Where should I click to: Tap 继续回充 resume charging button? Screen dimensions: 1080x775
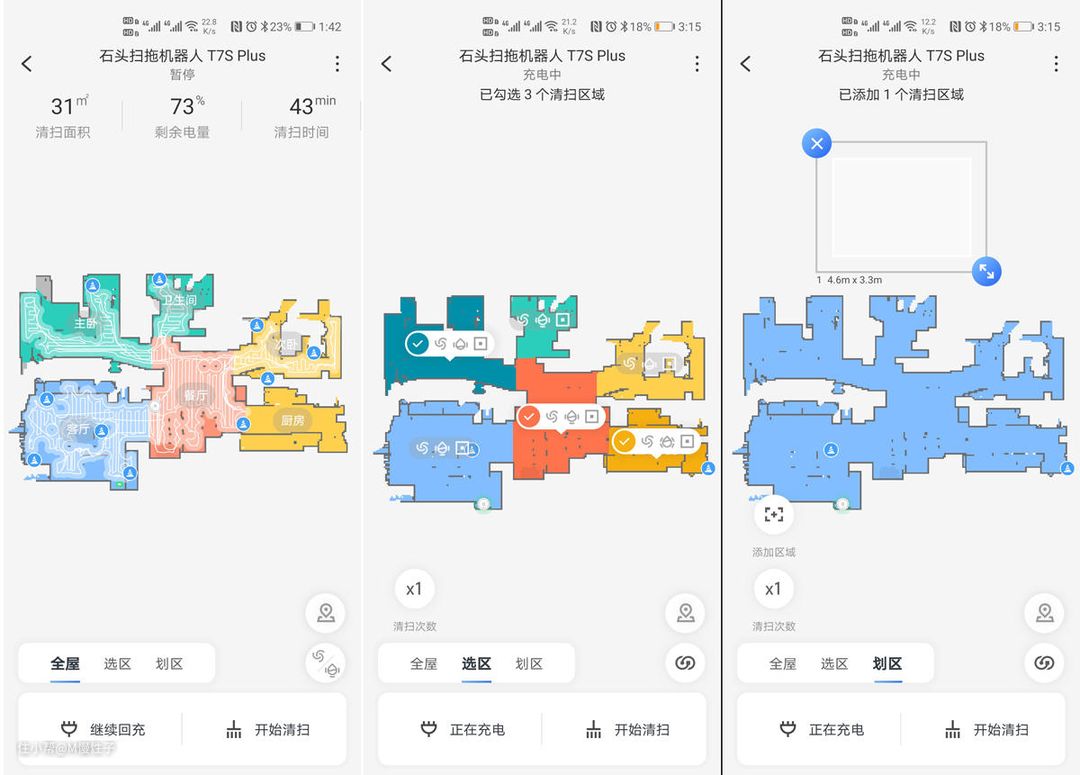tap(102, 729)
